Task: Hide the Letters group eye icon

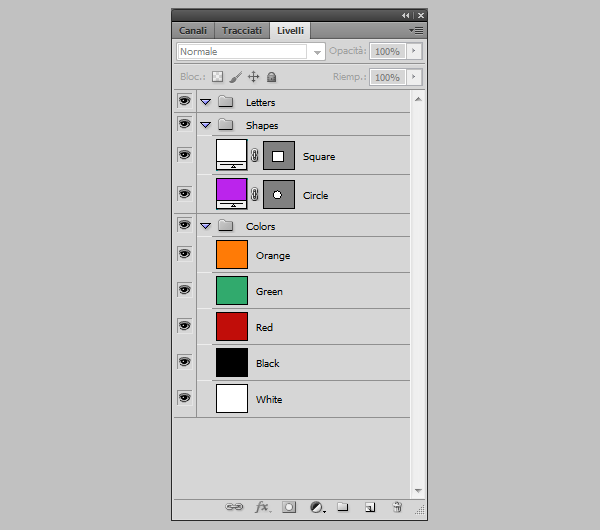Action: [x=184, y=102]
